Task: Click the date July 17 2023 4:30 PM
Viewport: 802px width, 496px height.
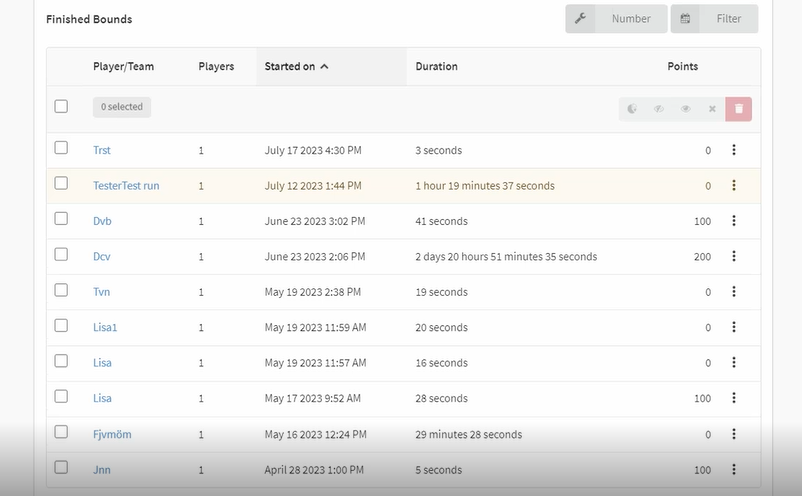Action: tap(313, 150)
